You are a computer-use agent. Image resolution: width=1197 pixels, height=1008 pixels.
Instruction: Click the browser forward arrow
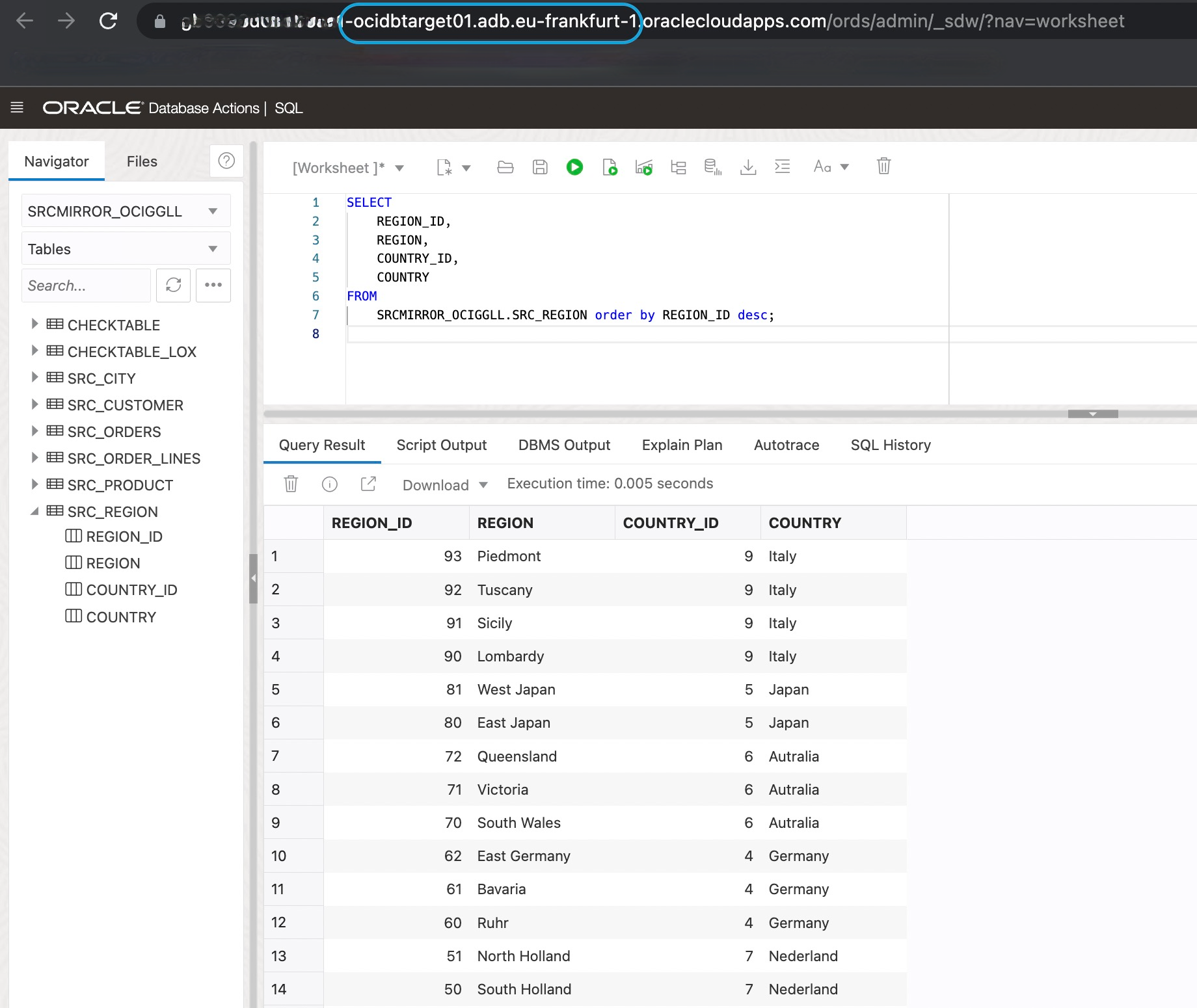[66, 21]
